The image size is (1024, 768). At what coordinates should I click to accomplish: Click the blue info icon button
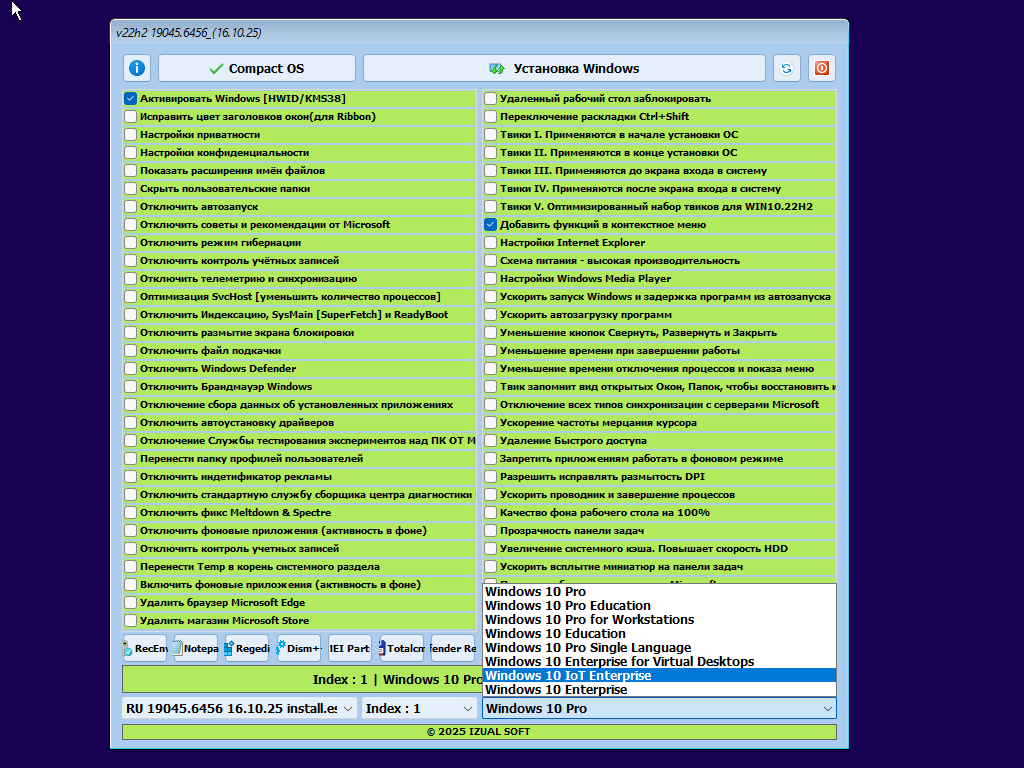(x=137, y=68)
